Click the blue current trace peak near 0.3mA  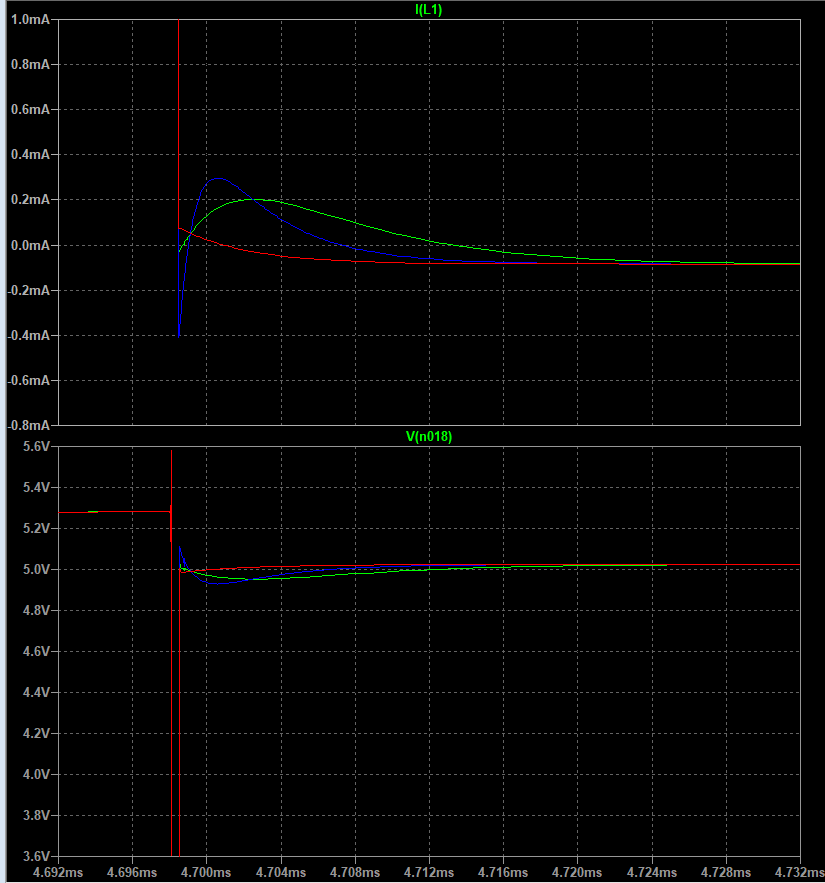tap(218, 179)
